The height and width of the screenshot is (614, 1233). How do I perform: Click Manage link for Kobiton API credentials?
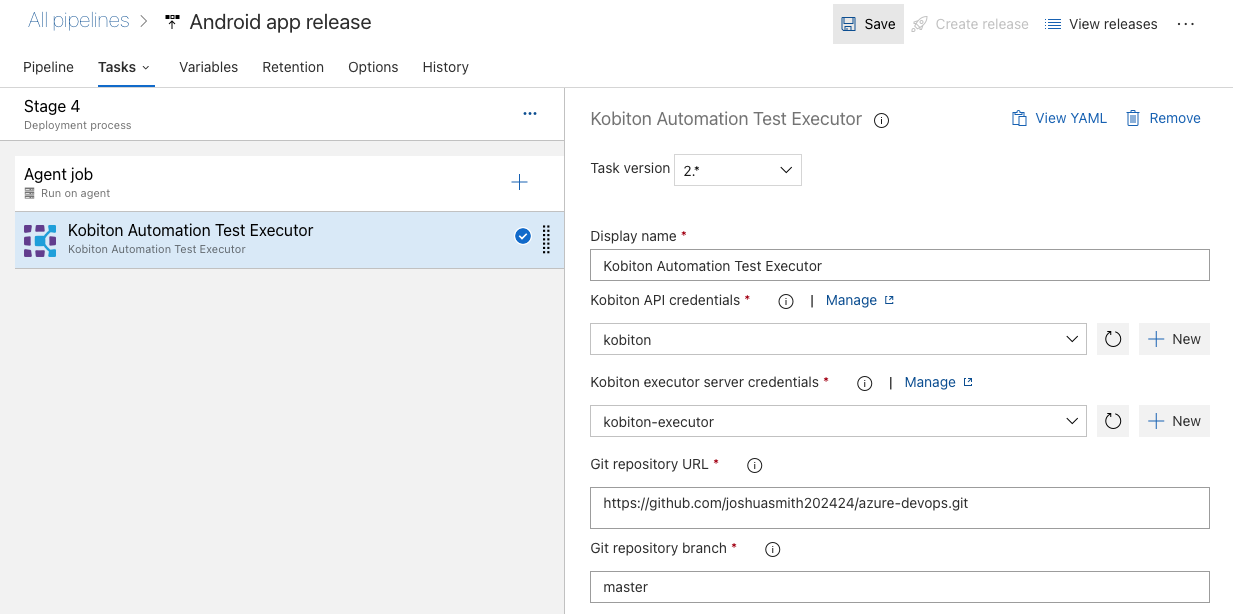860,300
